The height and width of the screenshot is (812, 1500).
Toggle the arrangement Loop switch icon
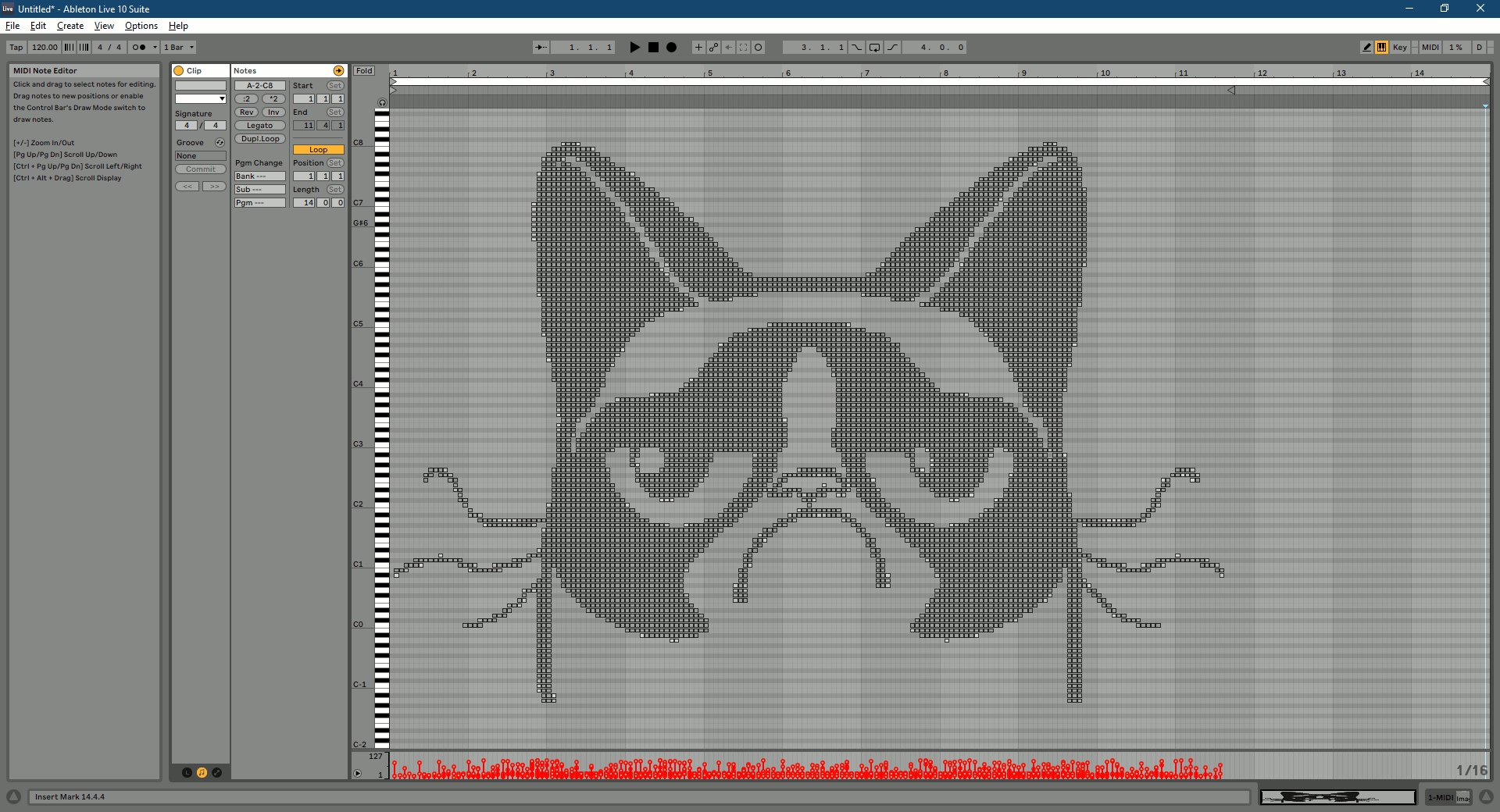[874, 48]
